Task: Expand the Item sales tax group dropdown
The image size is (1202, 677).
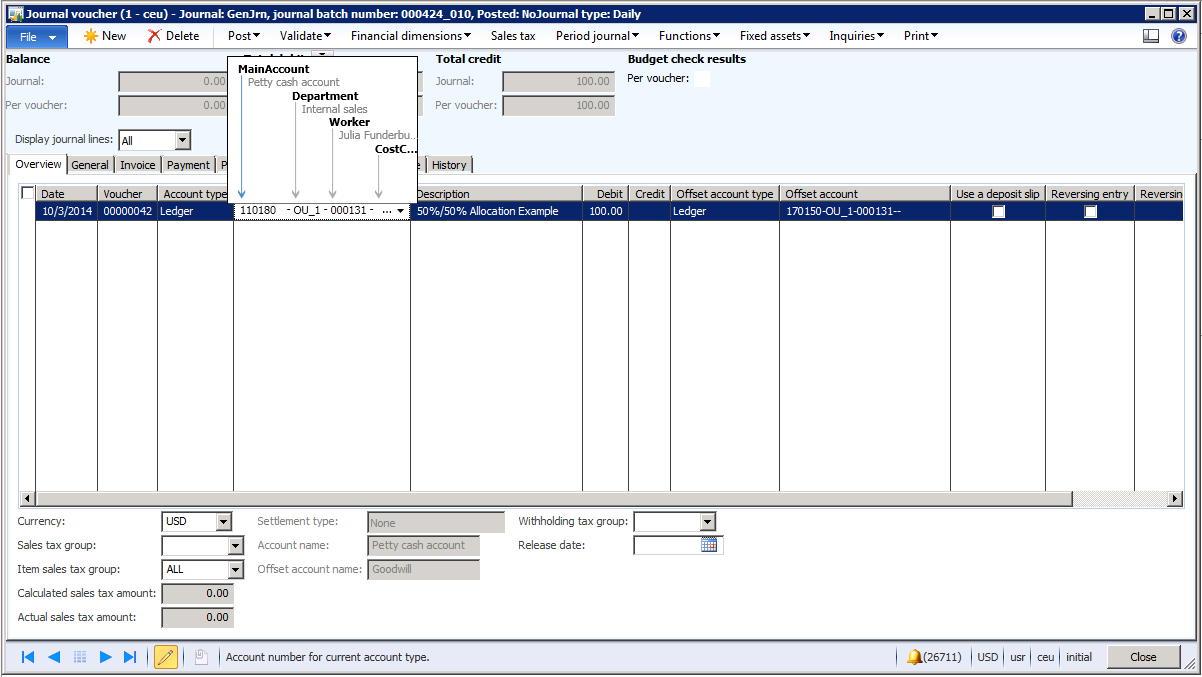Action: click(236, 570)
